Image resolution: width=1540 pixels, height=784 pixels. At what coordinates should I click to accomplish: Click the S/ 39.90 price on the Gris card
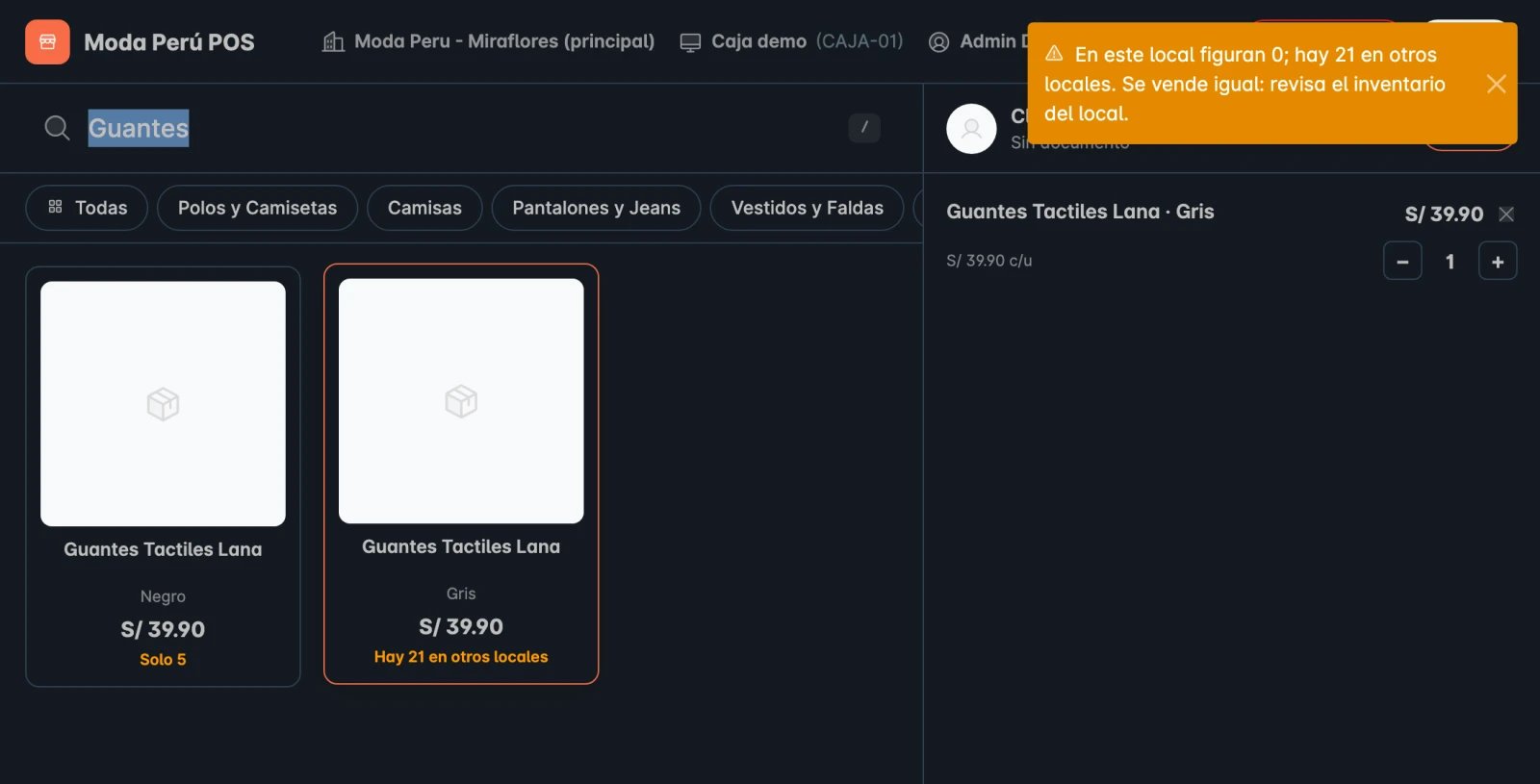point(461,626)
